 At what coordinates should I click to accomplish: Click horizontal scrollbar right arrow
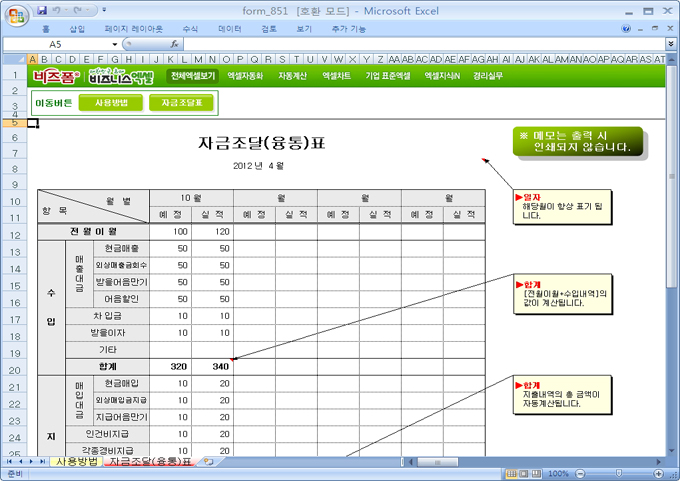coord(658,462)
